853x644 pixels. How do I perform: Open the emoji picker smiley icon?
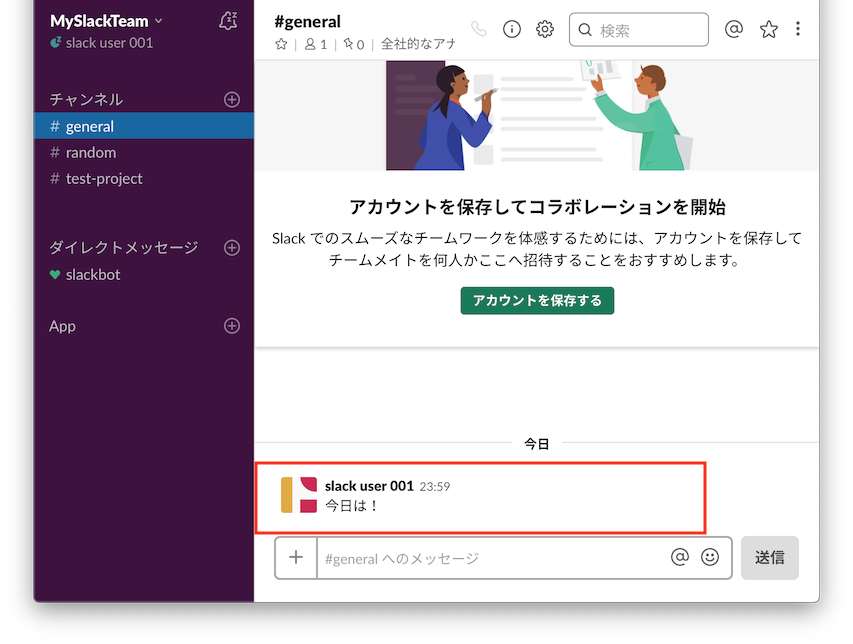point(710,557)
